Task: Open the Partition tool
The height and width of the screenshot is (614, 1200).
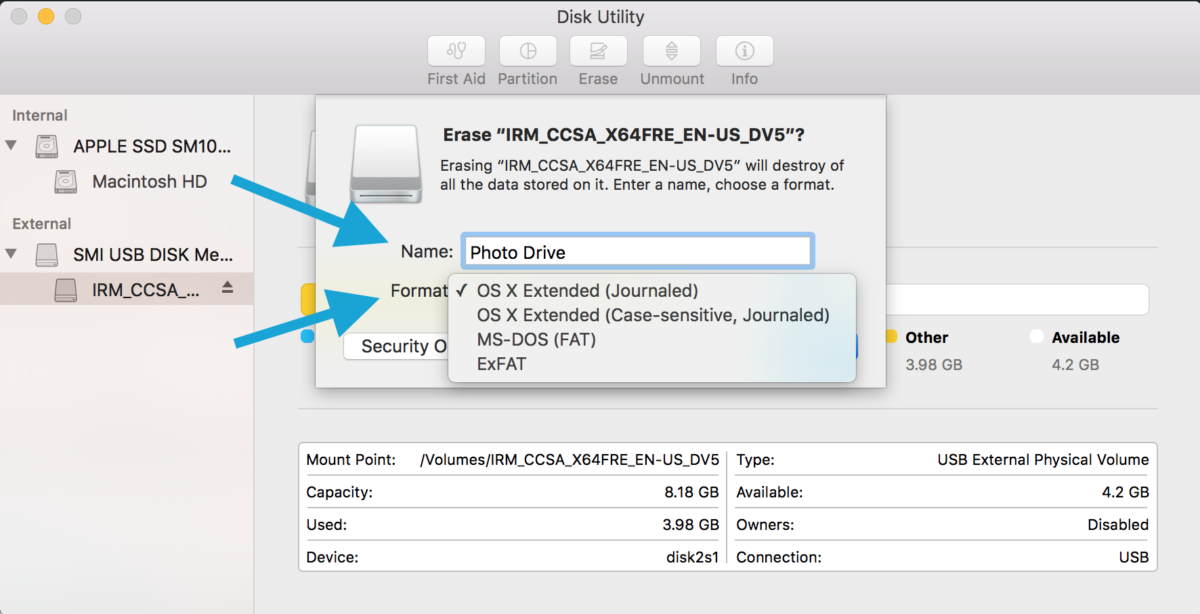Action: click(528, 51)
